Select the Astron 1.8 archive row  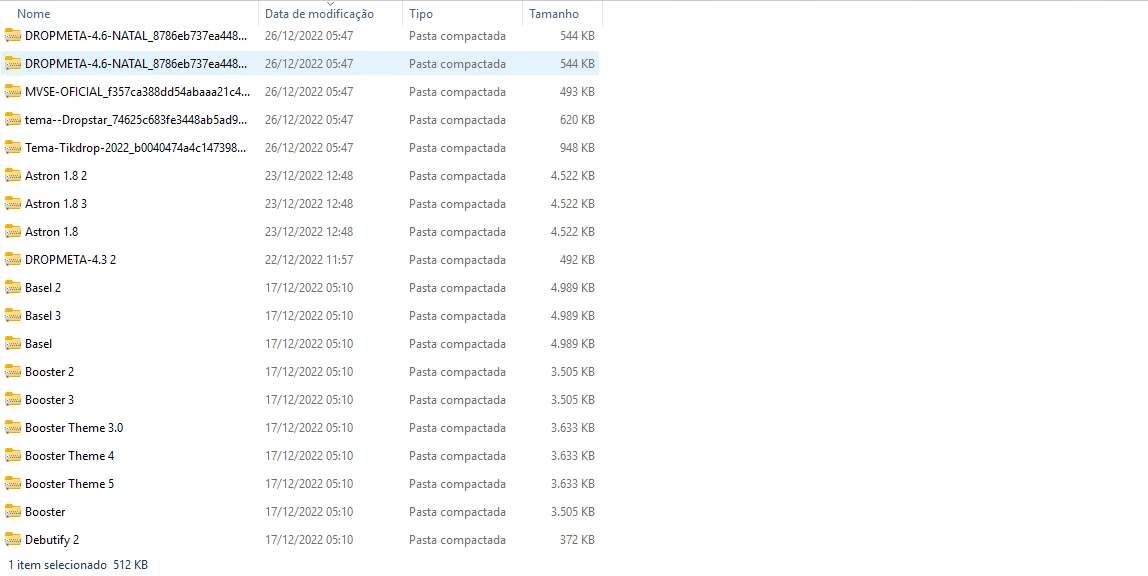click(x=51, y=232)
